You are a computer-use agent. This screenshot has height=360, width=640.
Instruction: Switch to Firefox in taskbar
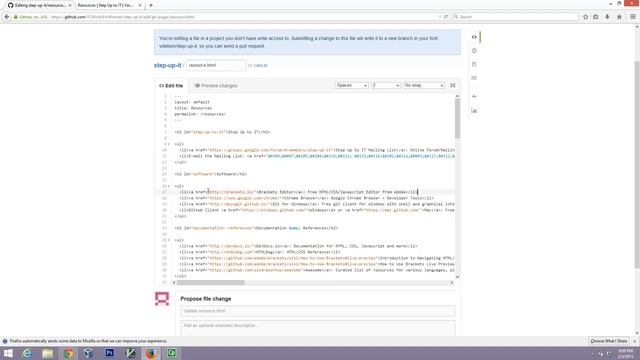pos(151,353)
